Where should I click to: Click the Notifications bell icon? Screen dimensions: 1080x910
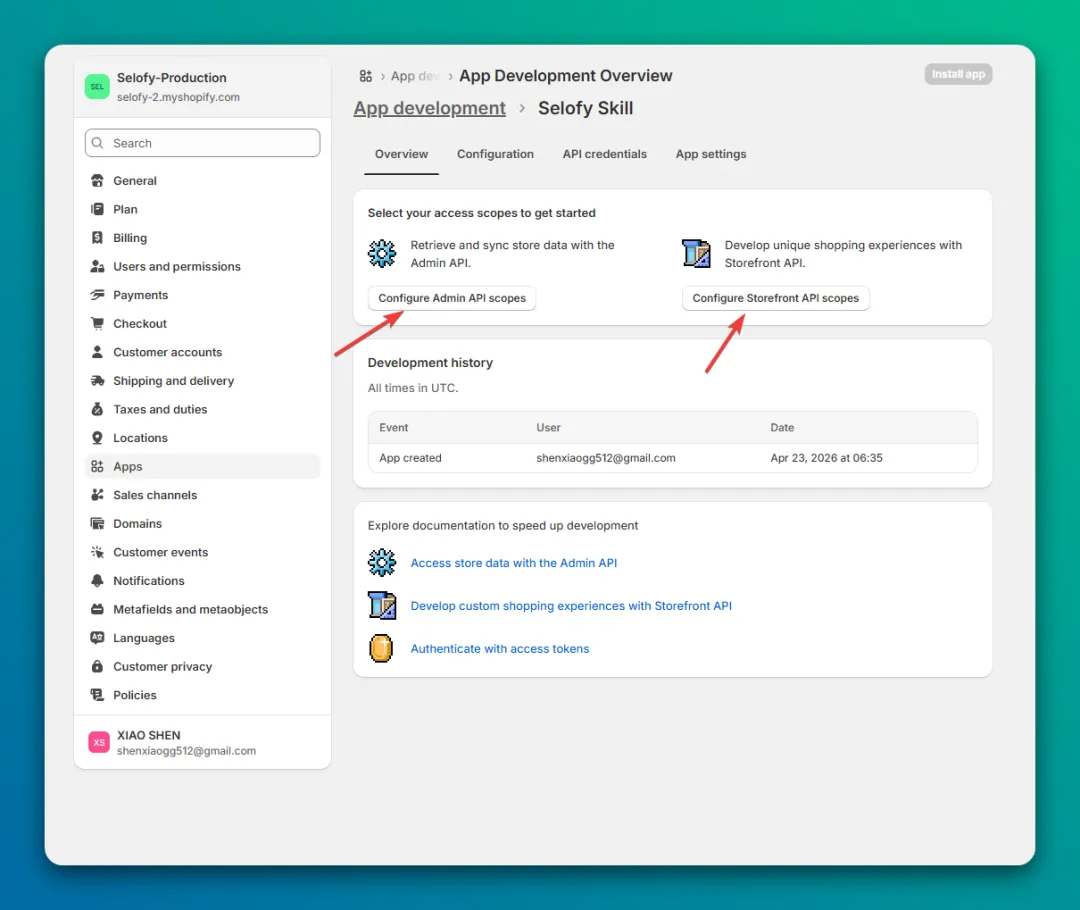(x=97, y=581)
